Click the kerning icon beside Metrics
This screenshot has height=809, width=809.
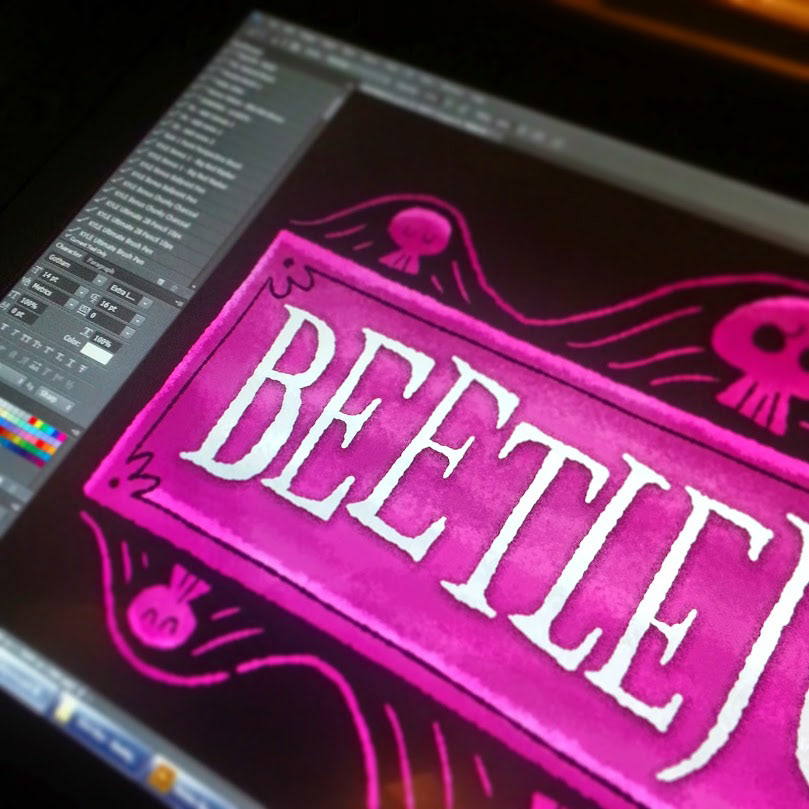click(x=26, y=281)
